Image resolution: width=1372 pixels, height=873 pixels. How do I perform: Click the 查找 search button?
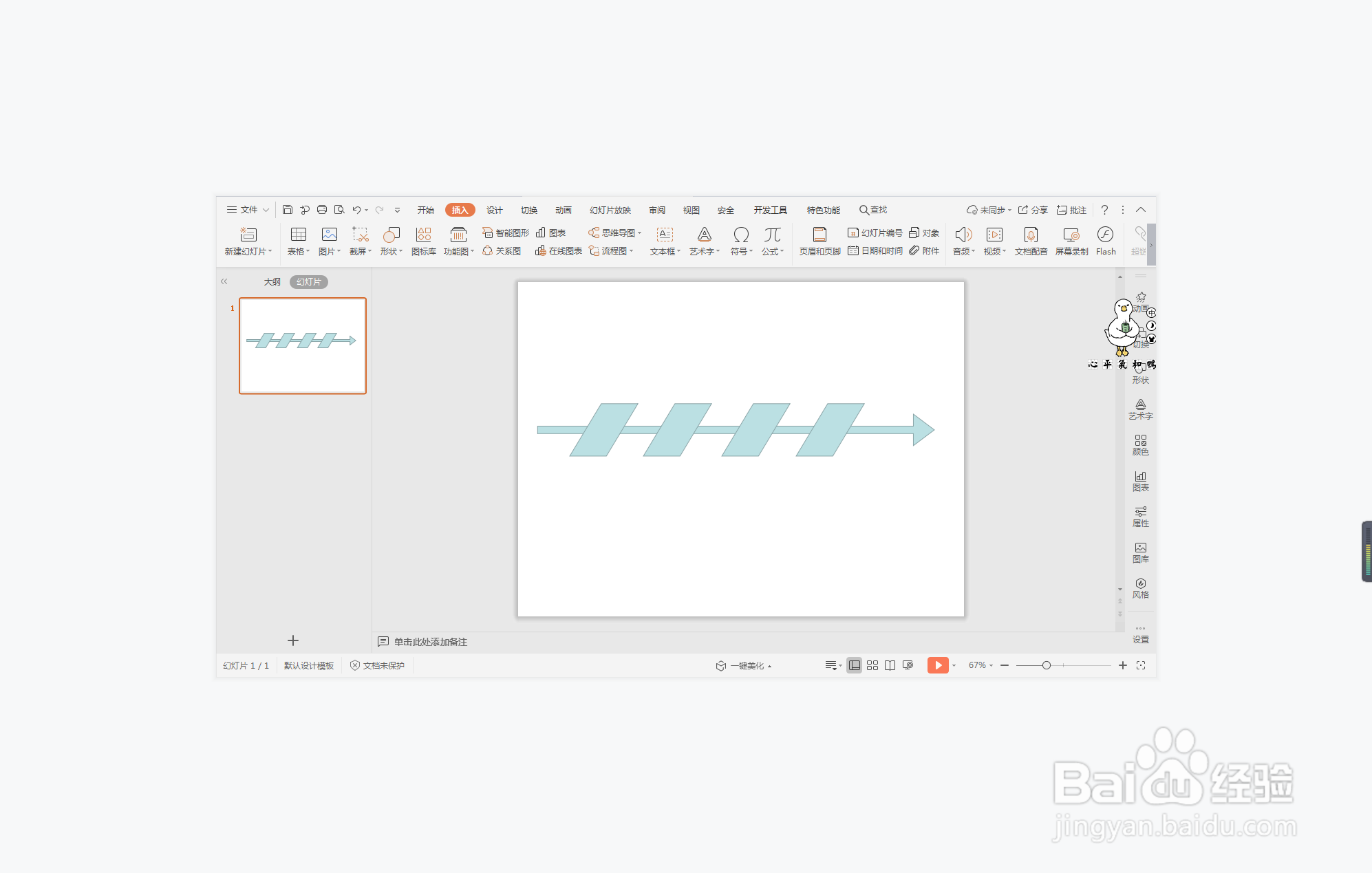click(x=873, y=210)
